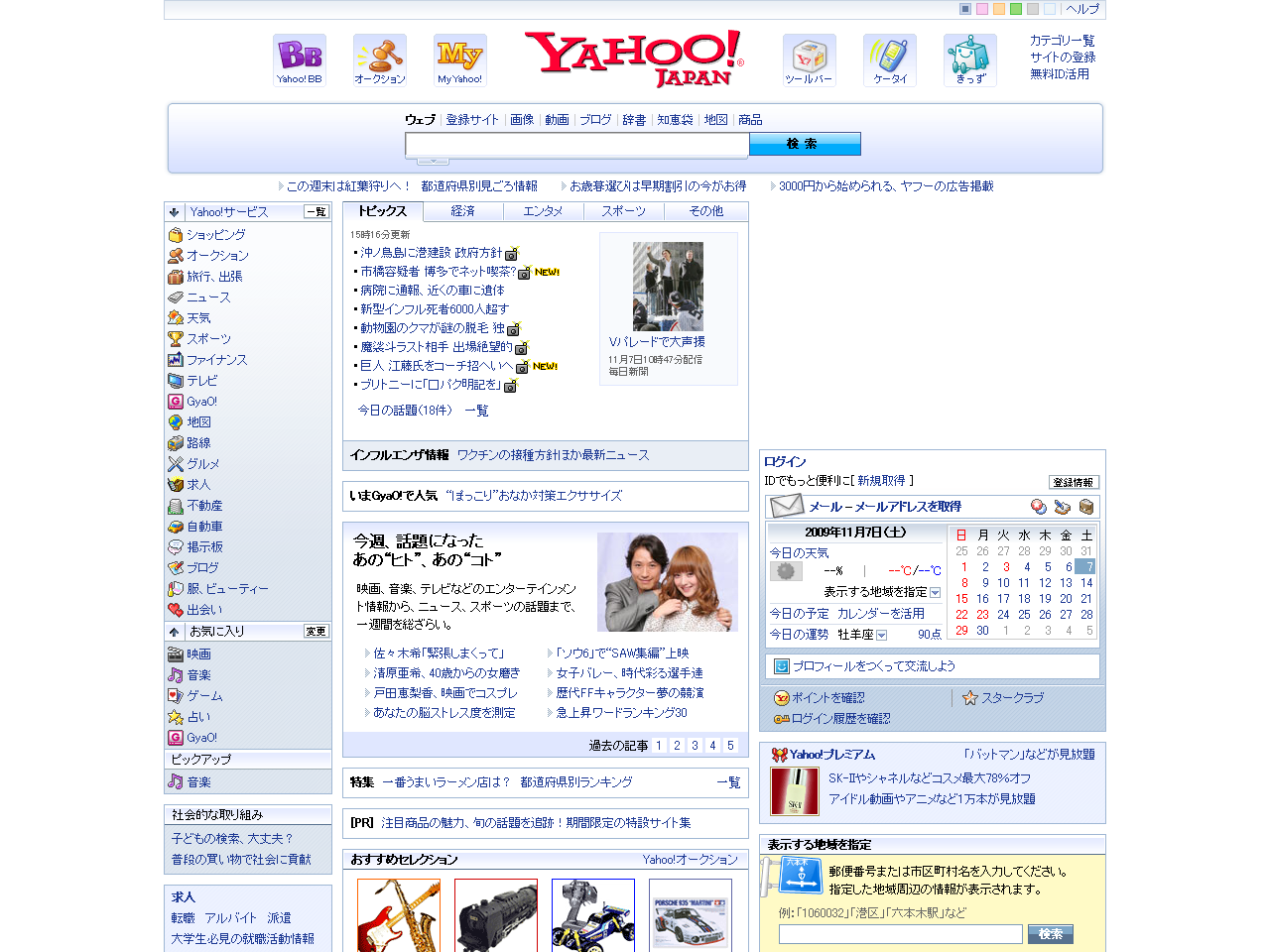Open 不動産 in the sidebar
The height and width of the screenshot is (952, 1270).
point(204,506)
